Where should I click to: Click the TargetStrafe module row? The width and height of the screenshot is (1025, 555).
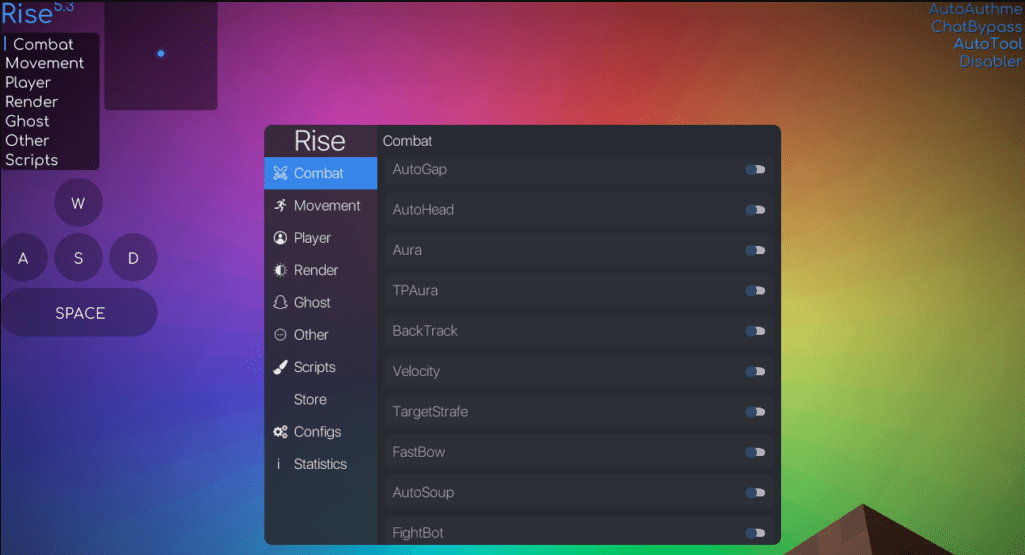click(x=579, y=412)
